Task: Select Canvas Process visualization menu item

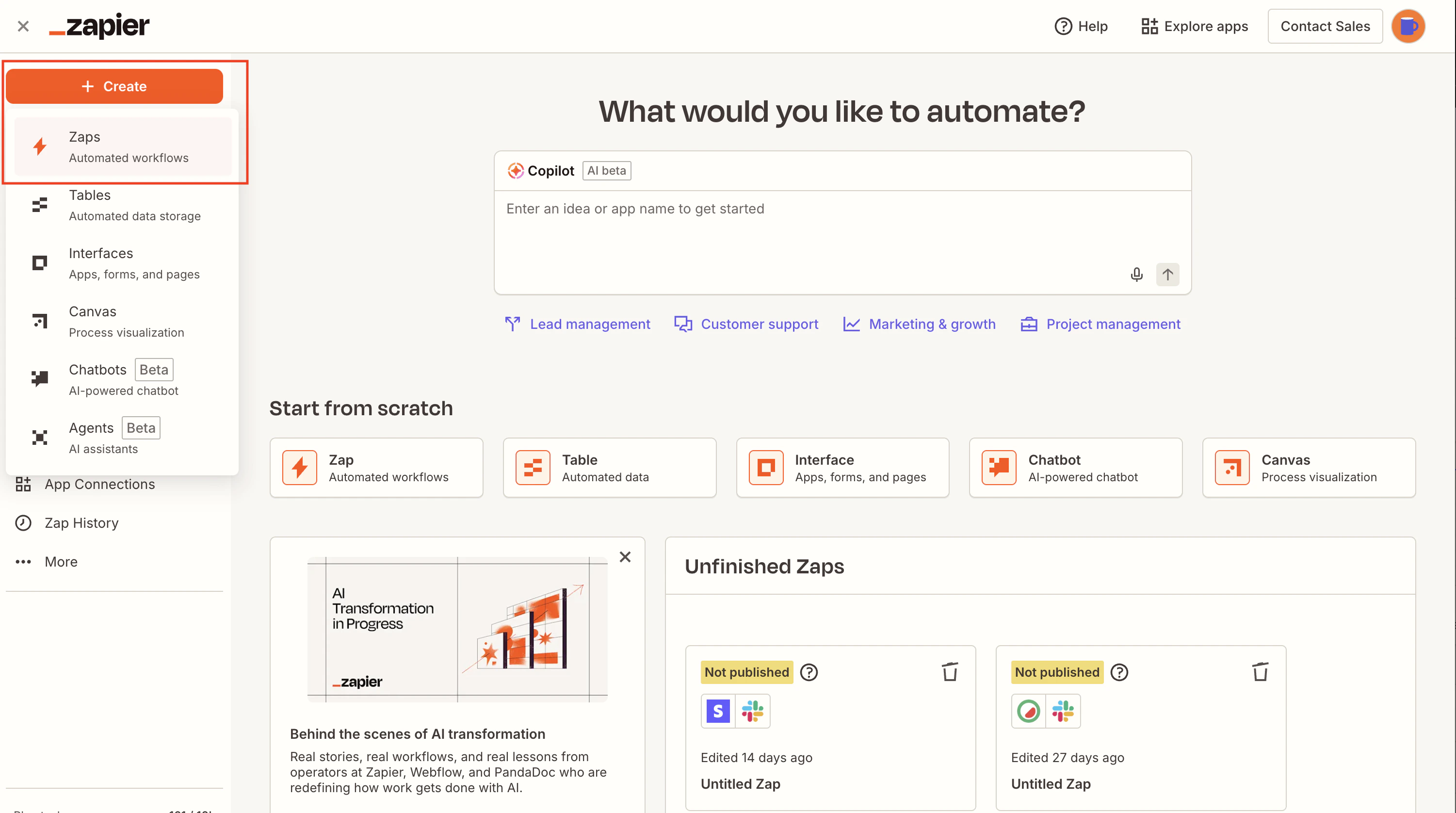Action: [123, 321]
